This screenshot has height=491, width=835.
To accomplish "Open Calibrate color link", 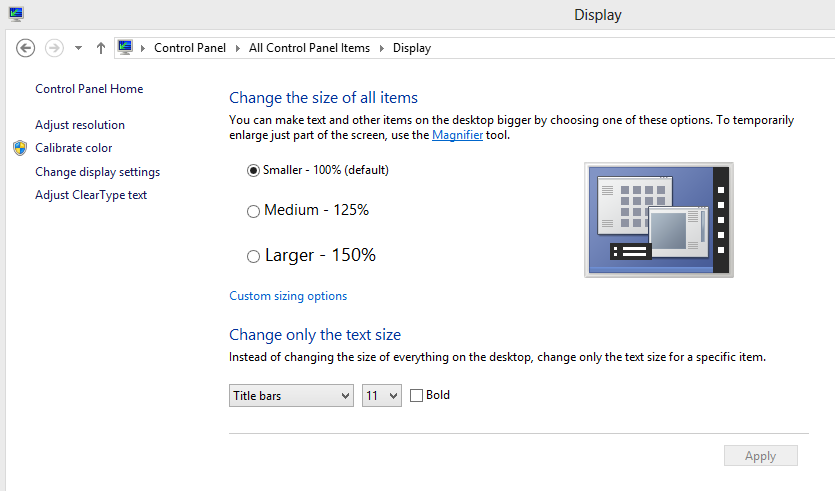I will pyautogui.click(x=73, y=148).
